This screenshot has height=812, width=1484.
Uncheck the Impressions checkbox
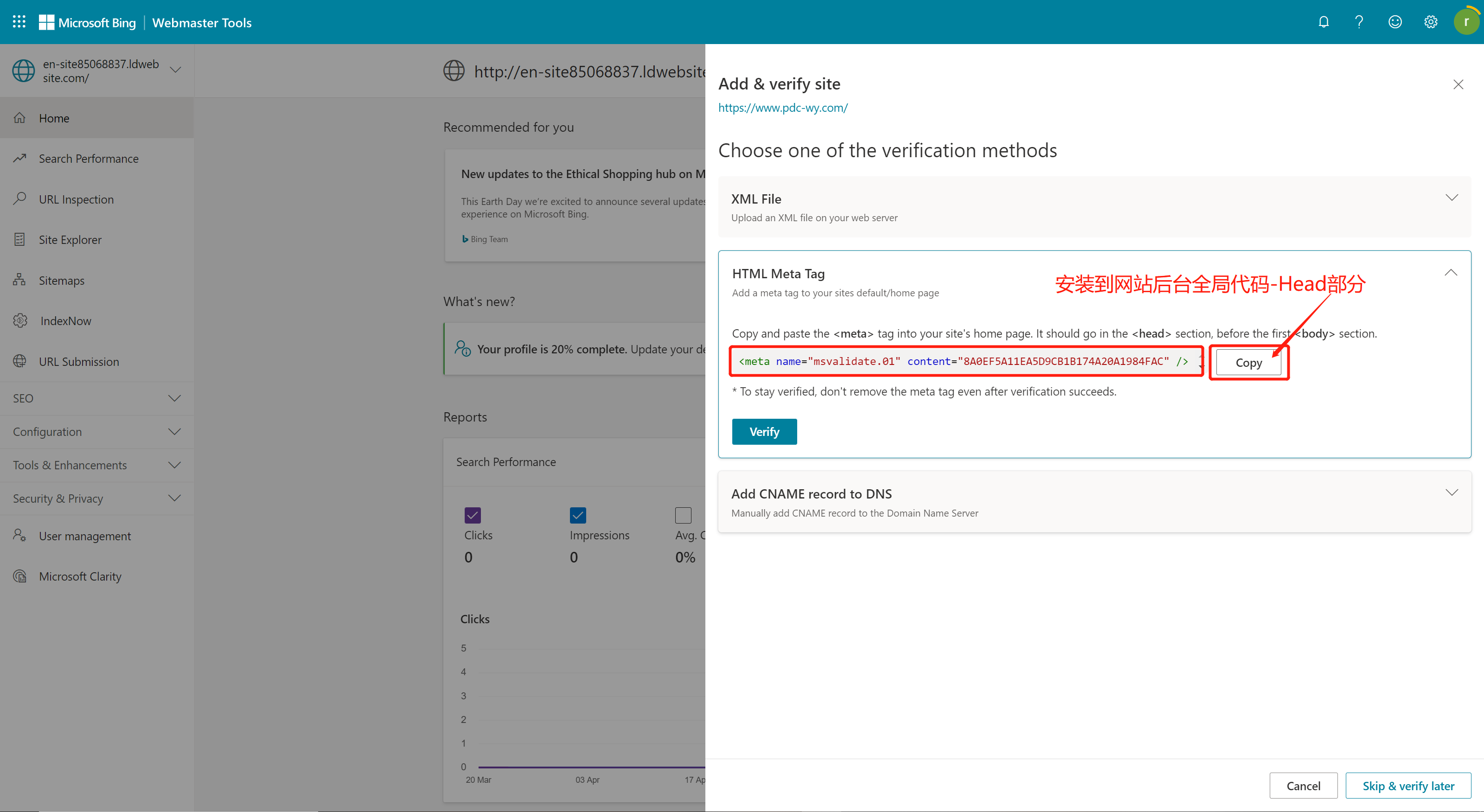[577, 515]
